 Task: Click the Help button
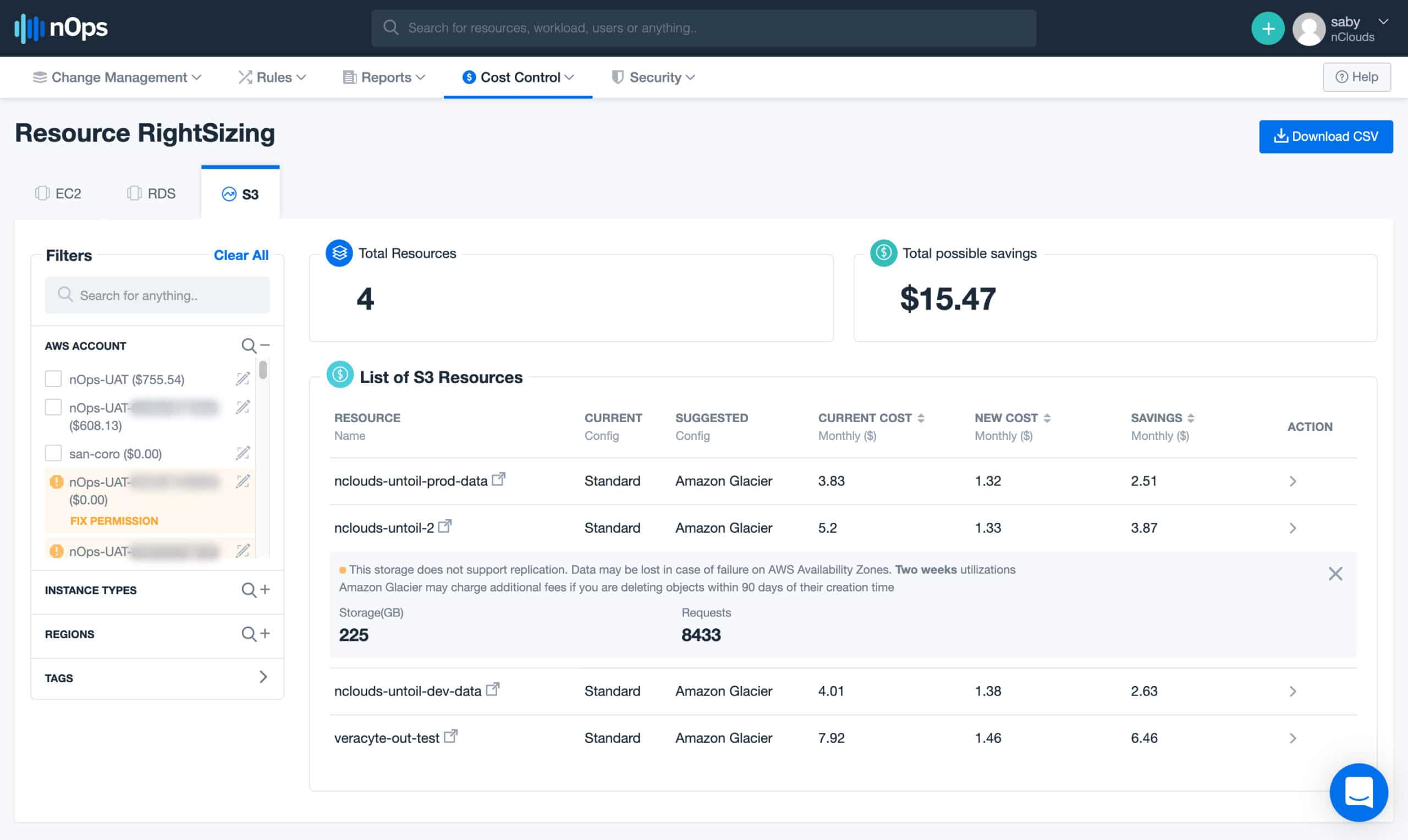pos(1356,77)
